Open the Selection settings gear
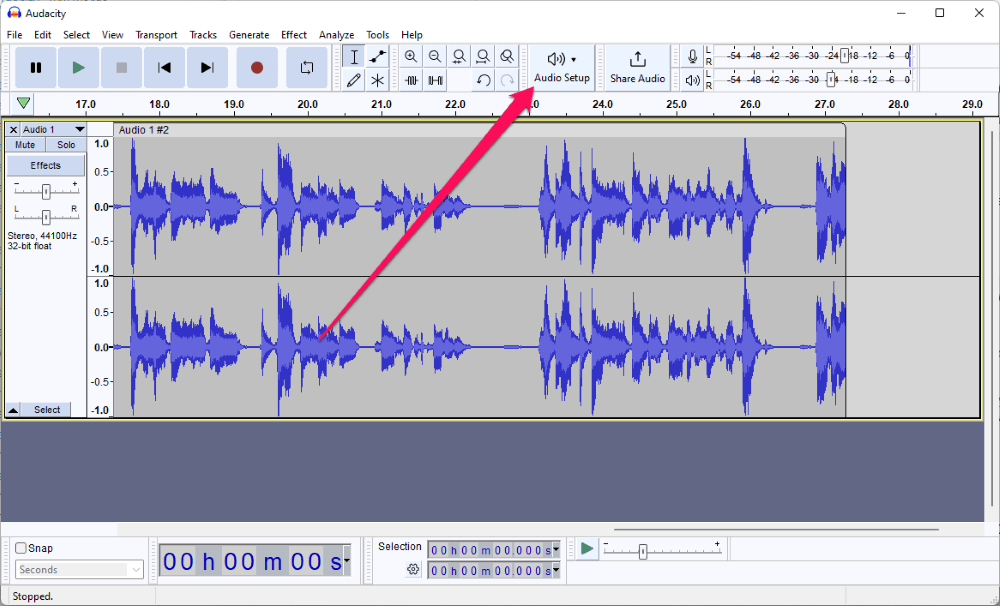The width and height of the screenshot is (1000, 606). tap(413, 569)
